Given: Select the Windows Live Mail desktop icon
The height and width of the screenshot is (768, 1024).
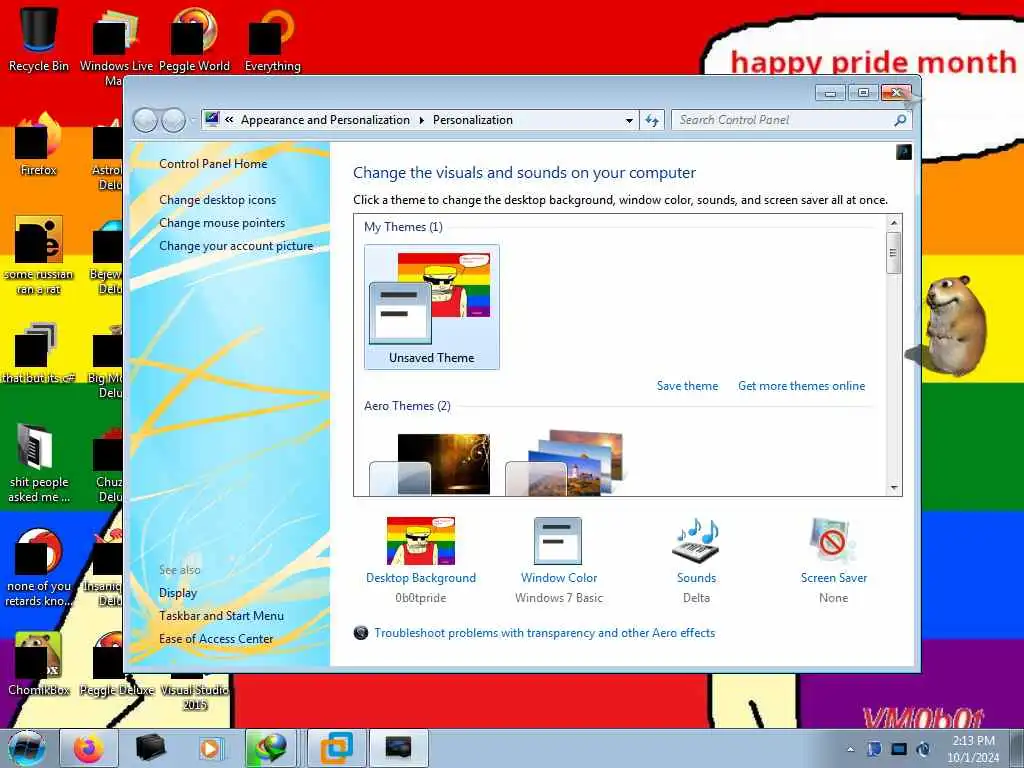Looking at the screenshot, I should point(115,46).
